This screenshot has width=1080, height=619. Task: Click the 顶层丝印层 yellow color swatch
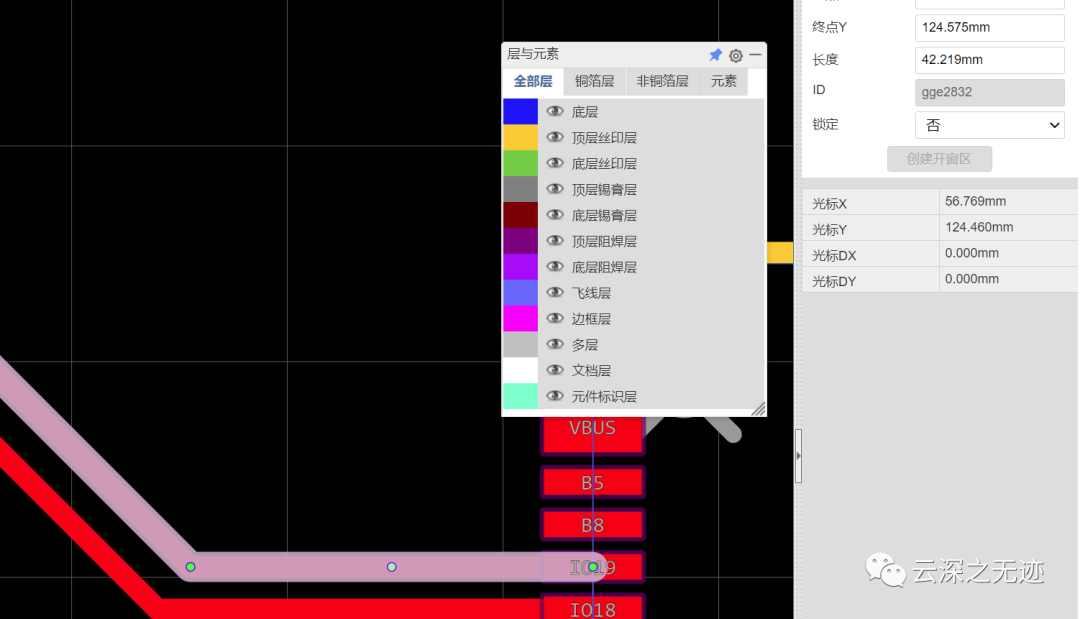click(x=520, y=137)
